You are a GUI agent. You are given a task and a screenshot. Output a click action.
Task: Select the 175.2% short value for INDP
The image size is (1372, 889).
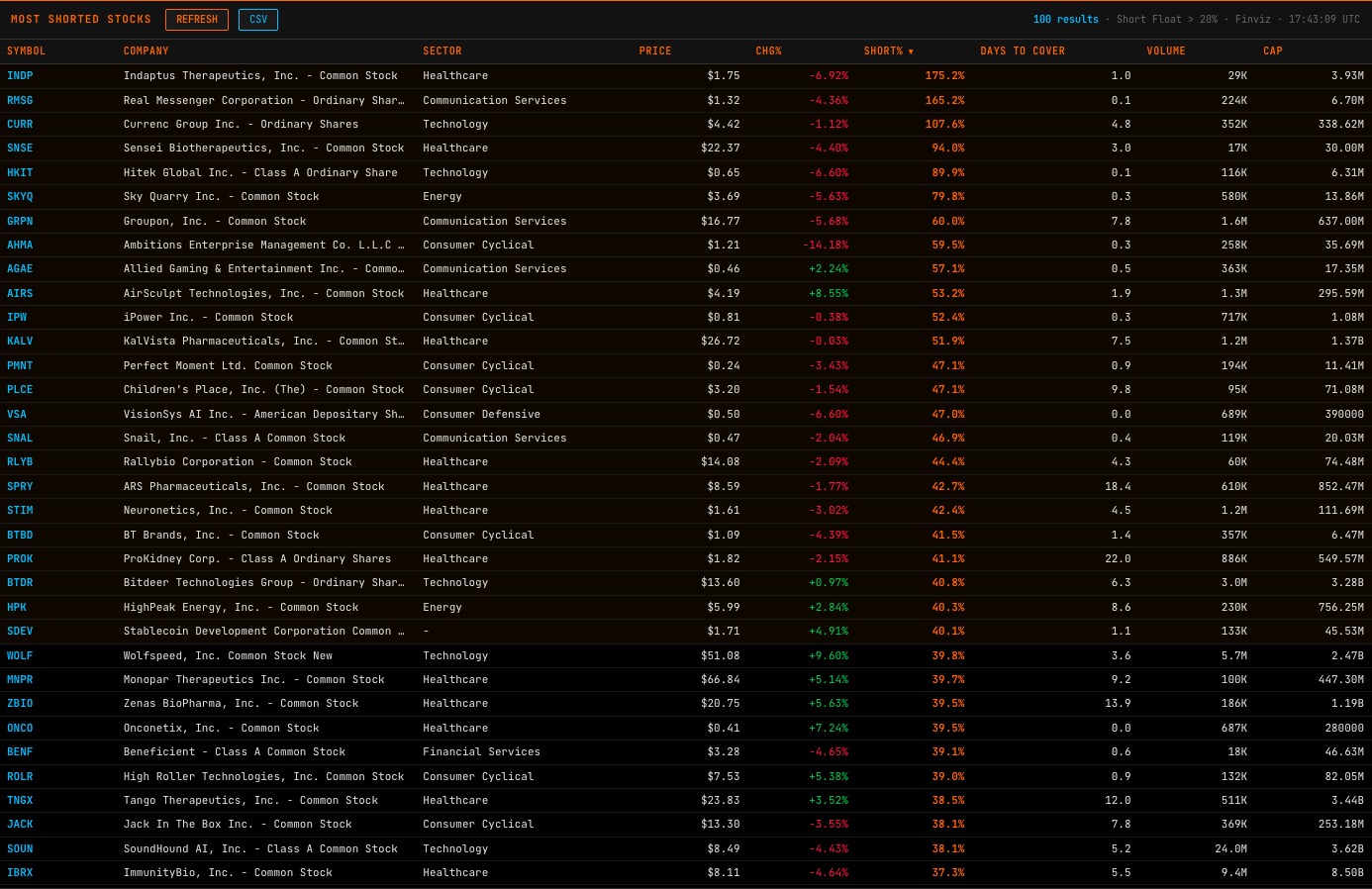coord(944,76)
